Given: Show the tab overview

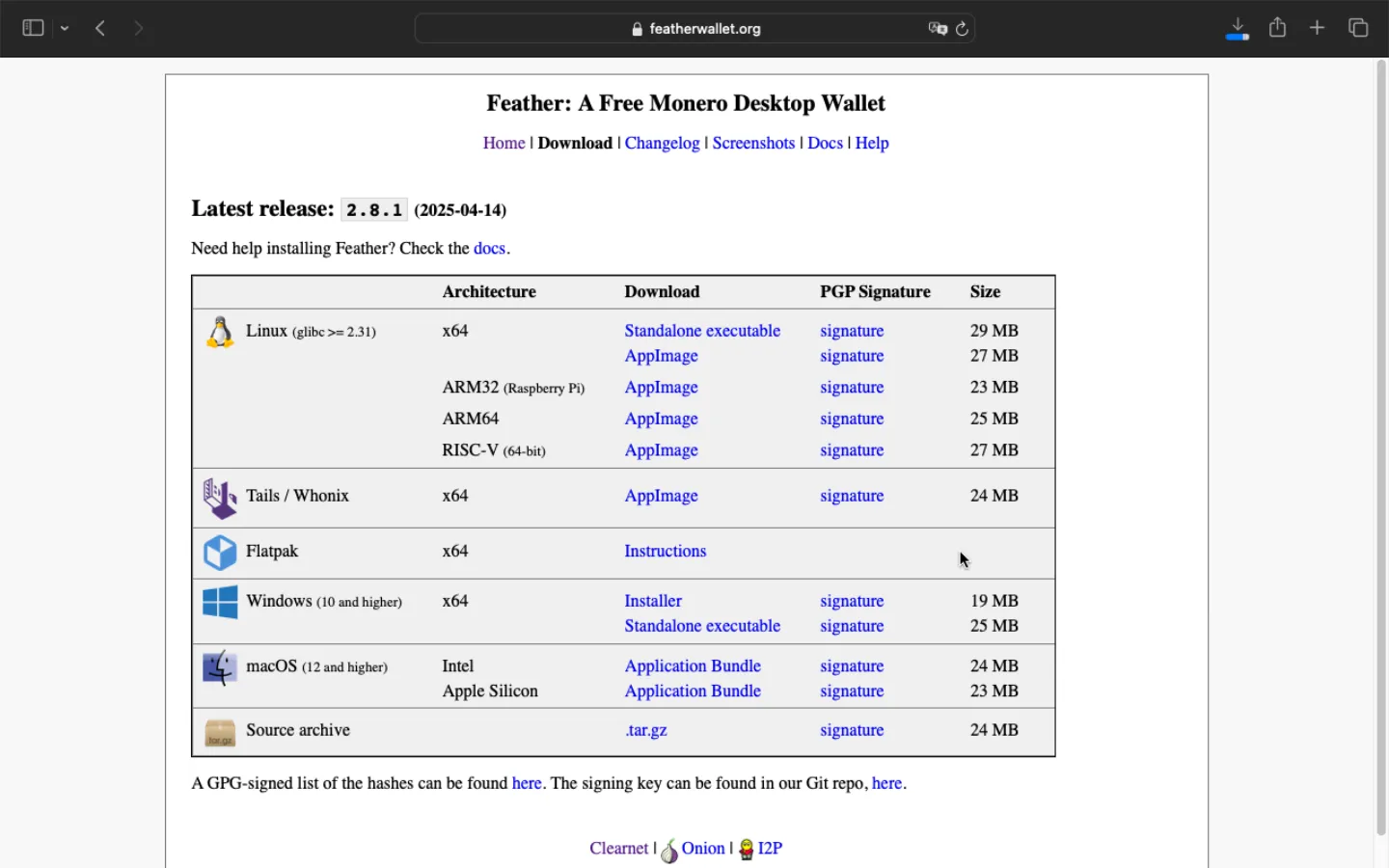Looking at the screenshot, I should (x=1358, y=28).
